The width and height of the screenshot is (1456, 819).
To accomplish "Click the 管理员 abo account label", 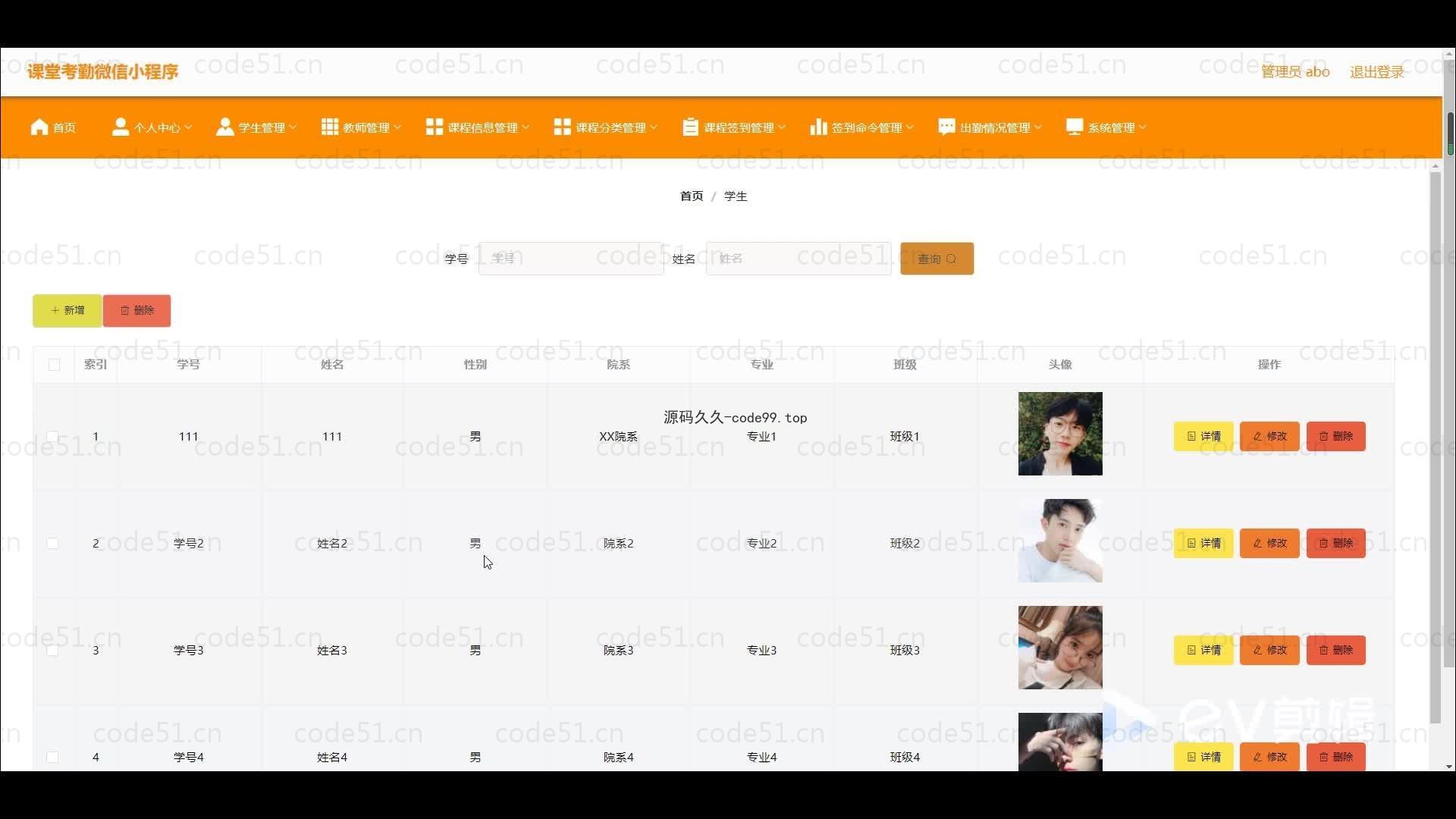I will [x=1295, y=72].
